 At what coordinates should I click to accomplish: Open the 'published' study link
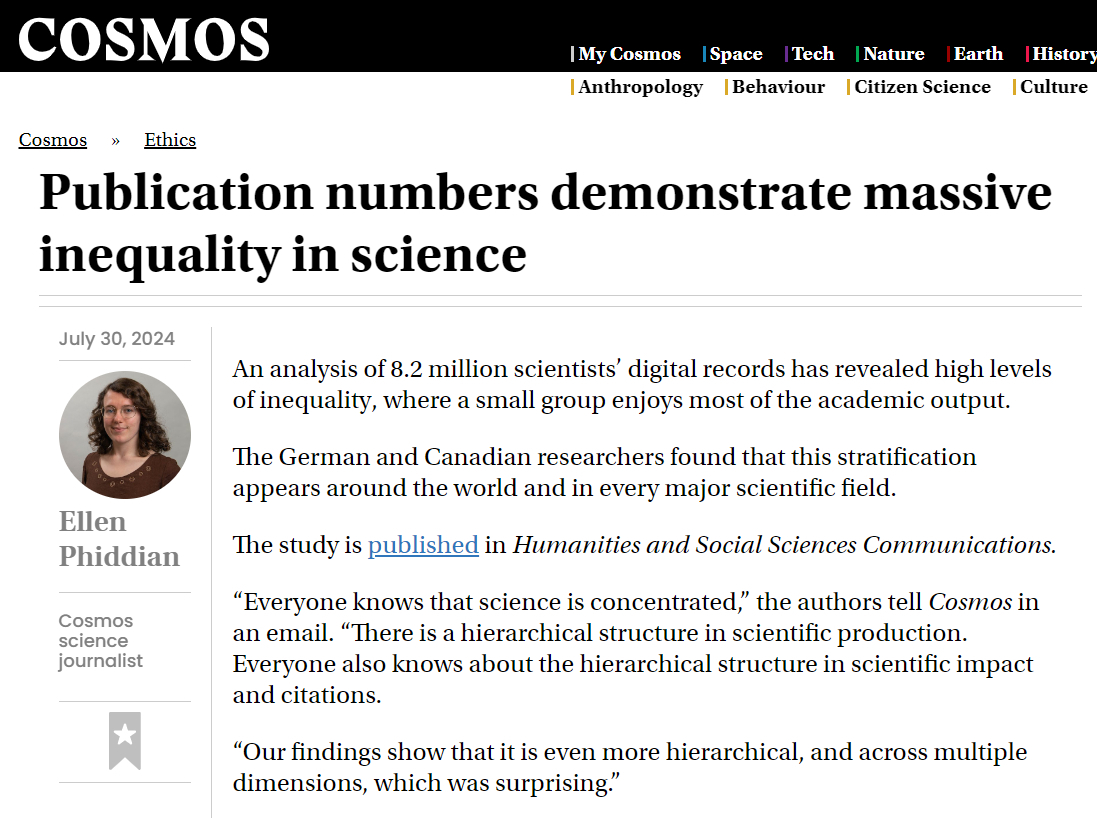tap(423, 545)
